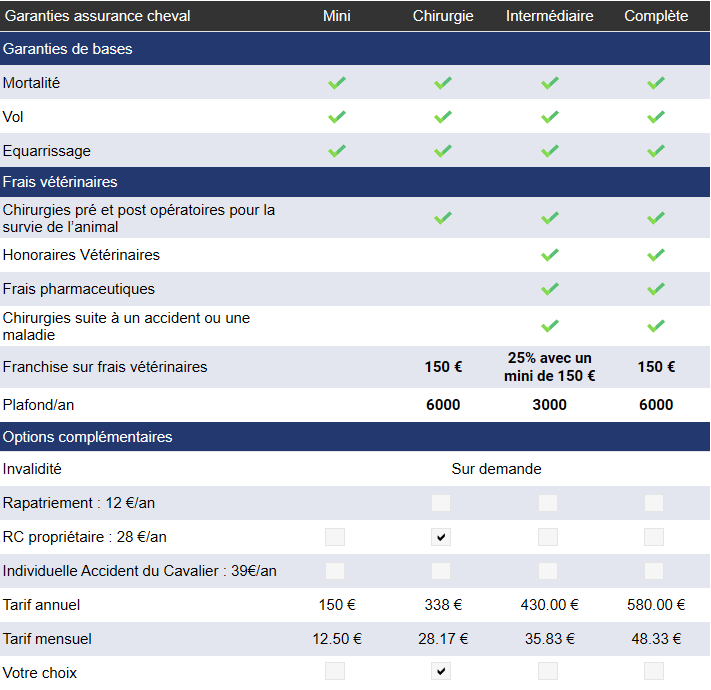Tick Individuelle Accident du Cavalier for Chirurgie

coord(441,571)
